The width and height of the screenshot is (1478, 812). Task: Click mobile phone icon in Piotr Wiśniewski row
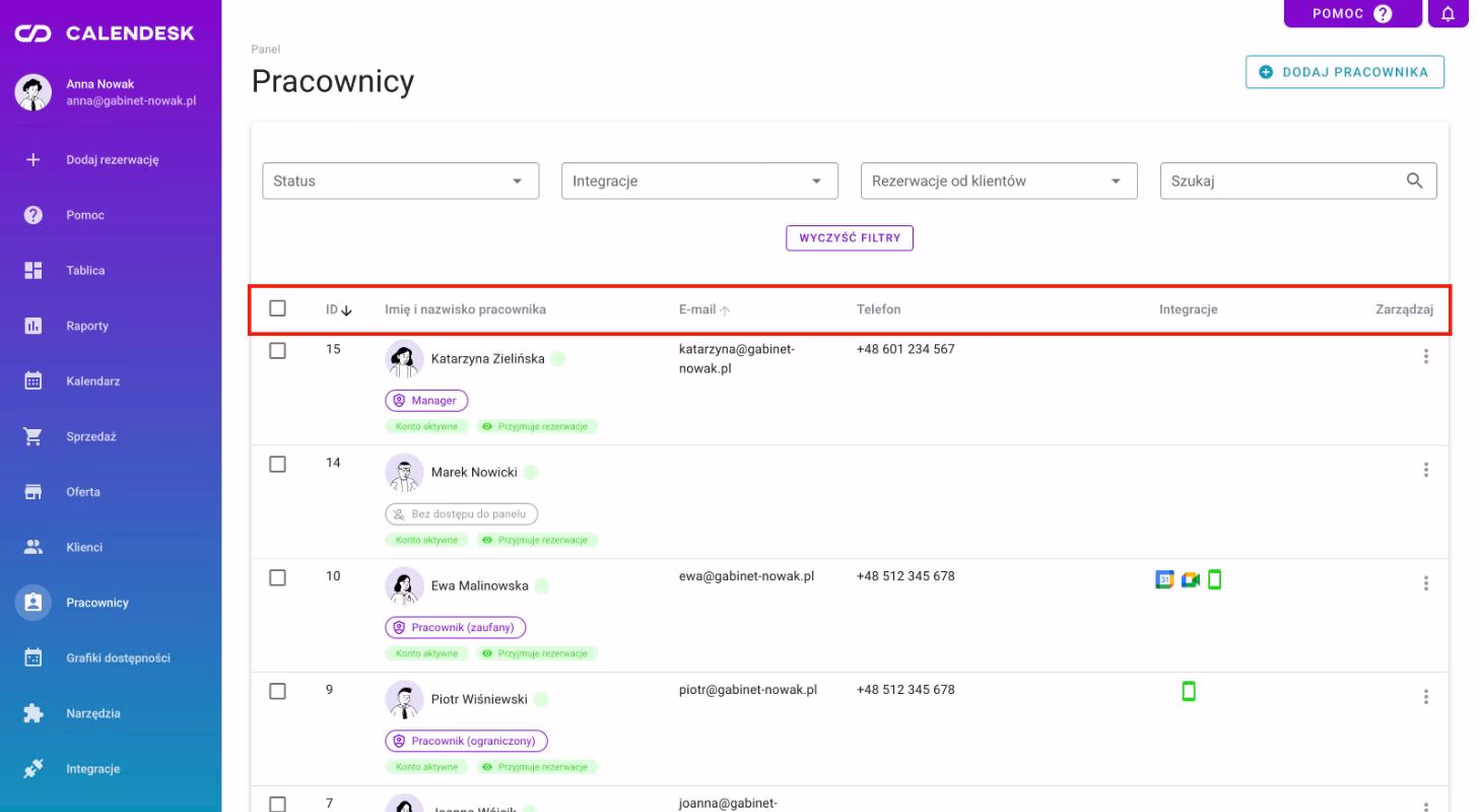1188,691
